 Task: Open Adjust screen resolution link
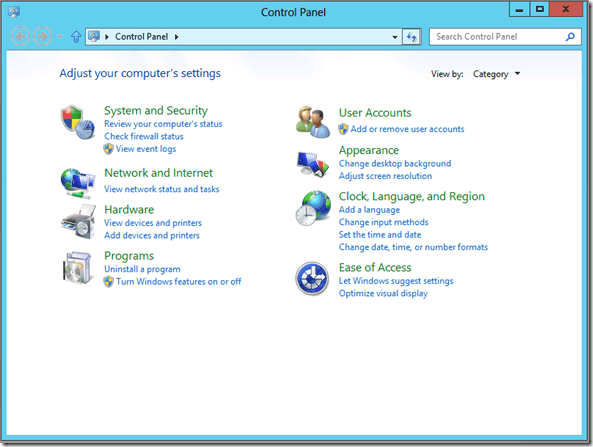point(385,176)
